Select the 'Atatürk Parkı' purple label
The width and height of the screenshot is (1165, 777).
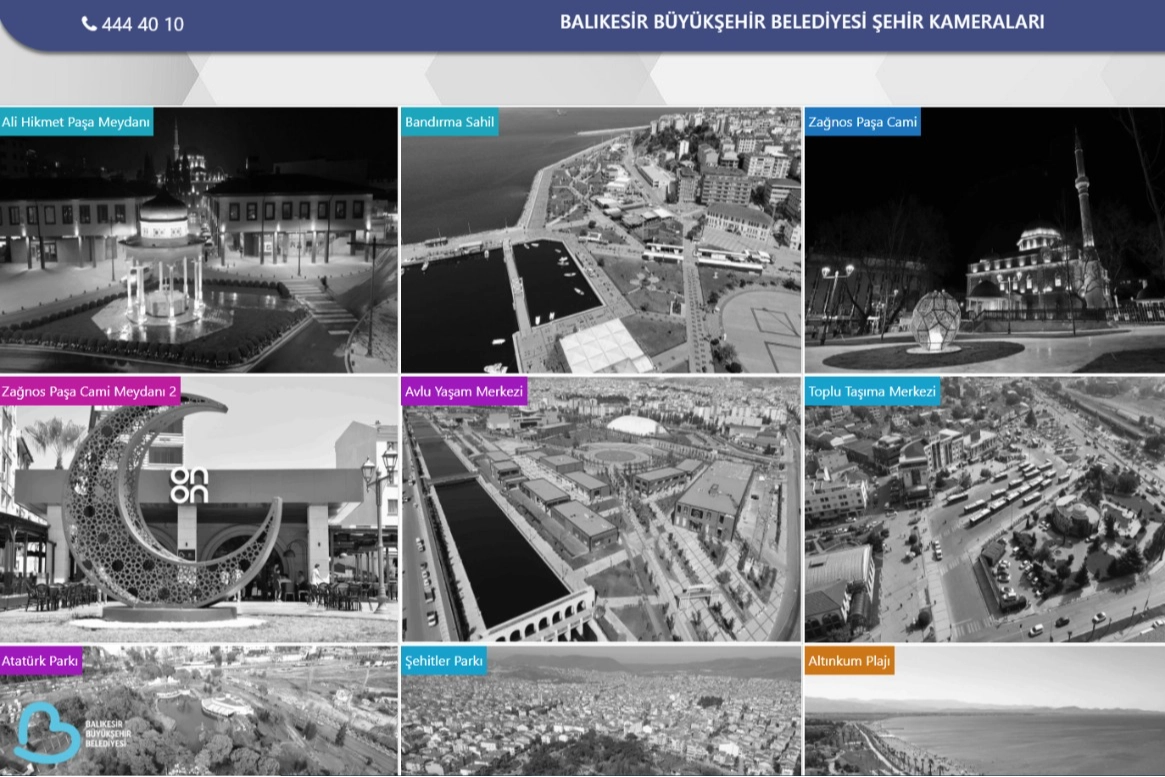(41, 661)
